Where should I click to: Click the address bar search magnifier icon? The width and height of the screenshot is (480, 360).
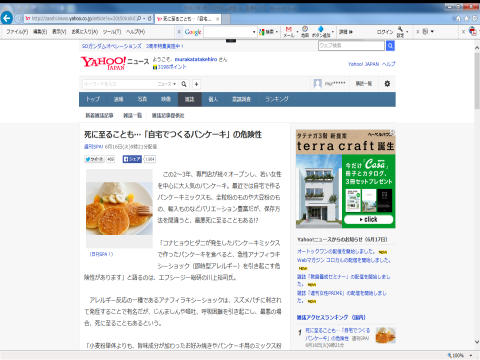coord(139,19)
